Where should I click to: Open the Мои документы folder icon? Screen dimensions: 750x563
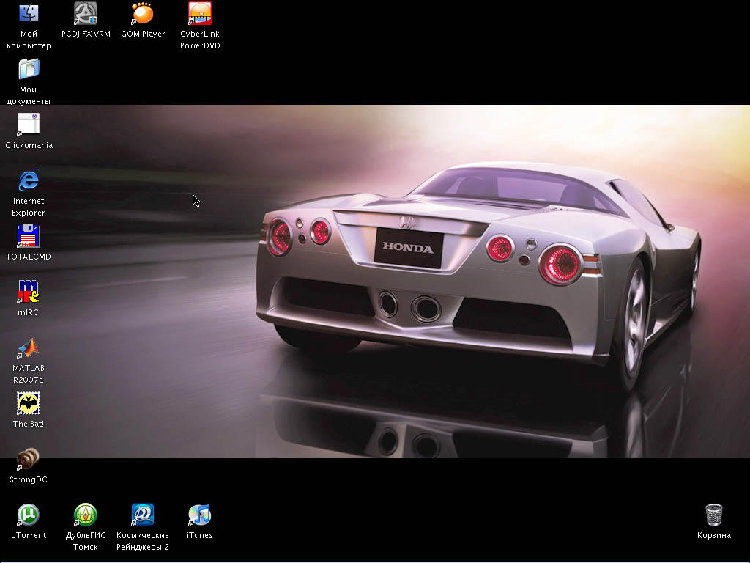coord(29,69)
